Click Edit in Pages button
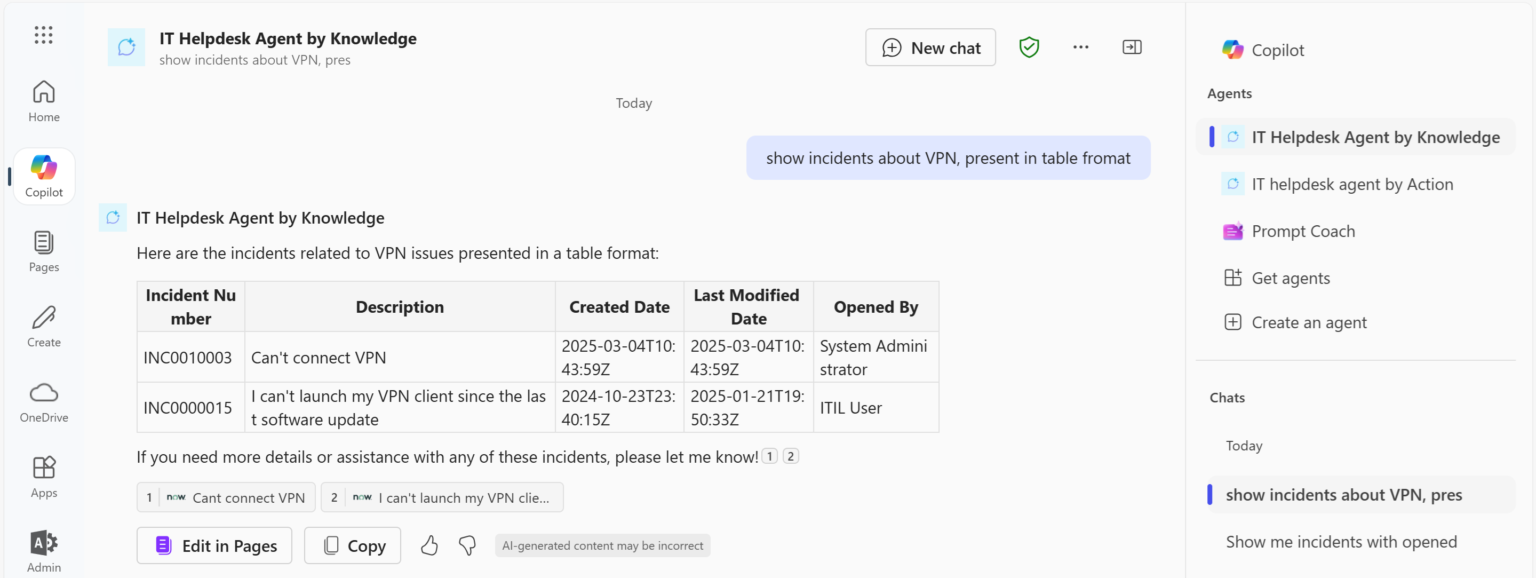Screen dimensions: 1536x578 pos(215,546)
